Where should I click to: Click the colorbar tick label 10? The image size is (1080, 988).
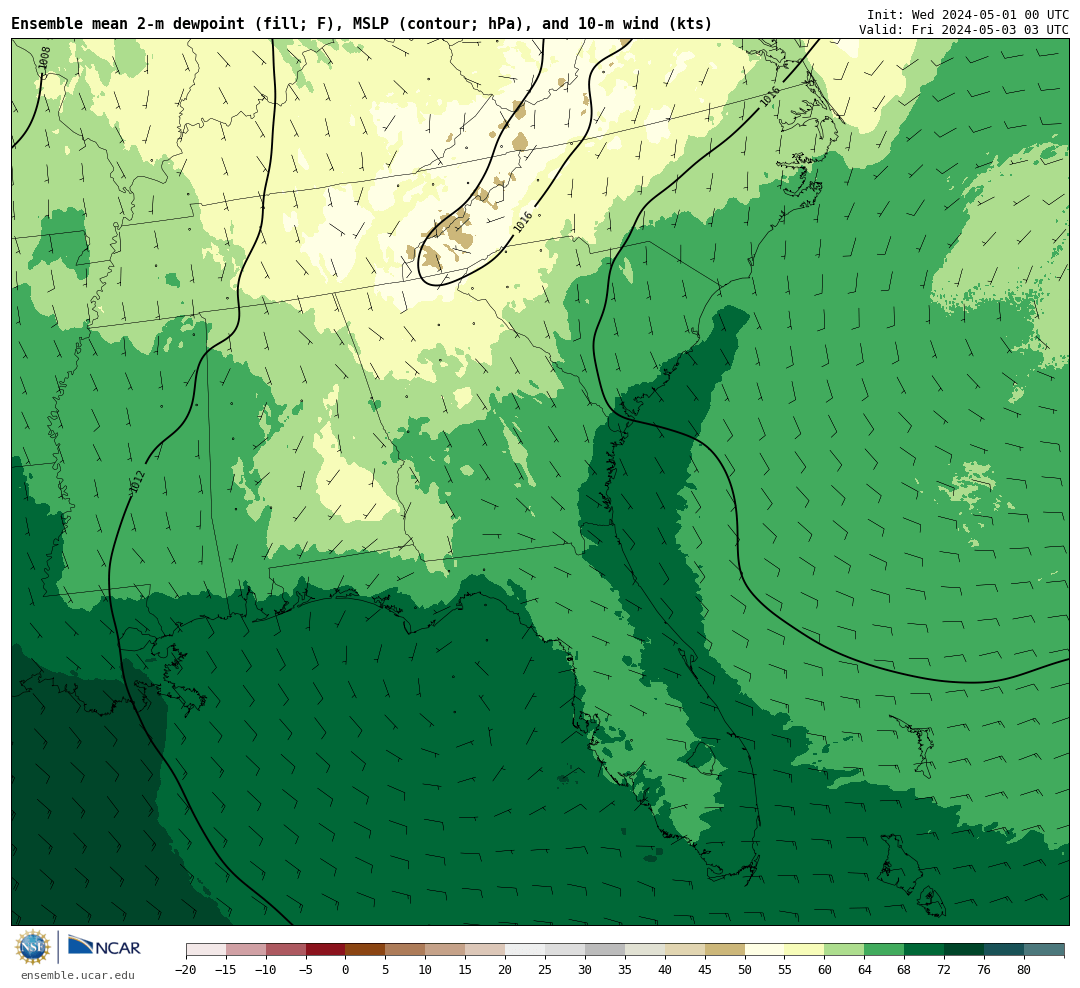(426, 970)
